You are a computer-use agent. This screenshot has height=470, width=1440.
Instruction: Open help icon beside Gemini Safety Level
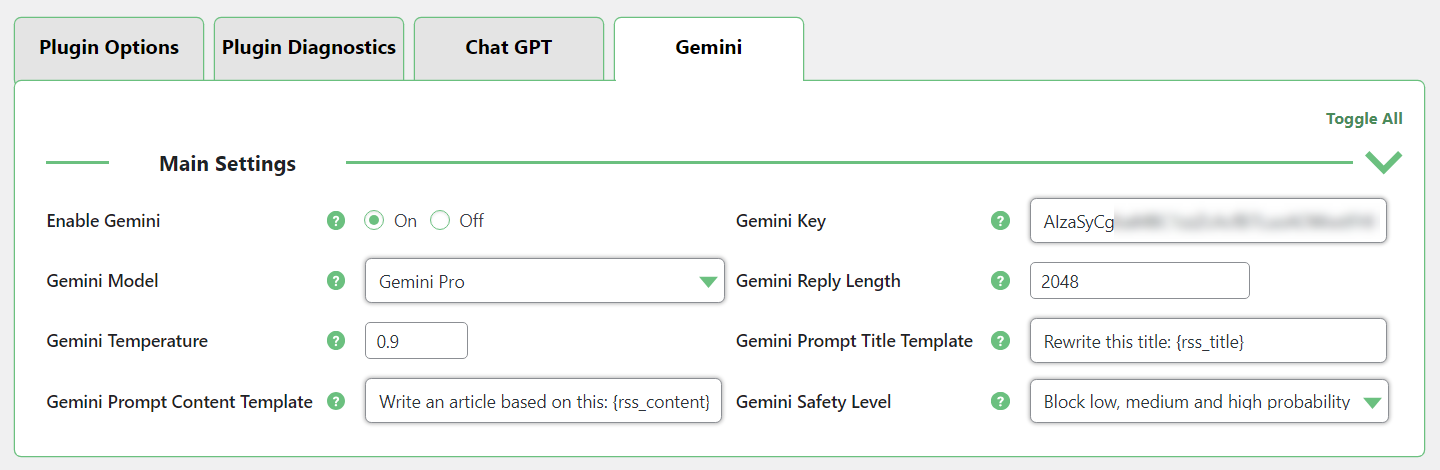(x=1000, y=401)
